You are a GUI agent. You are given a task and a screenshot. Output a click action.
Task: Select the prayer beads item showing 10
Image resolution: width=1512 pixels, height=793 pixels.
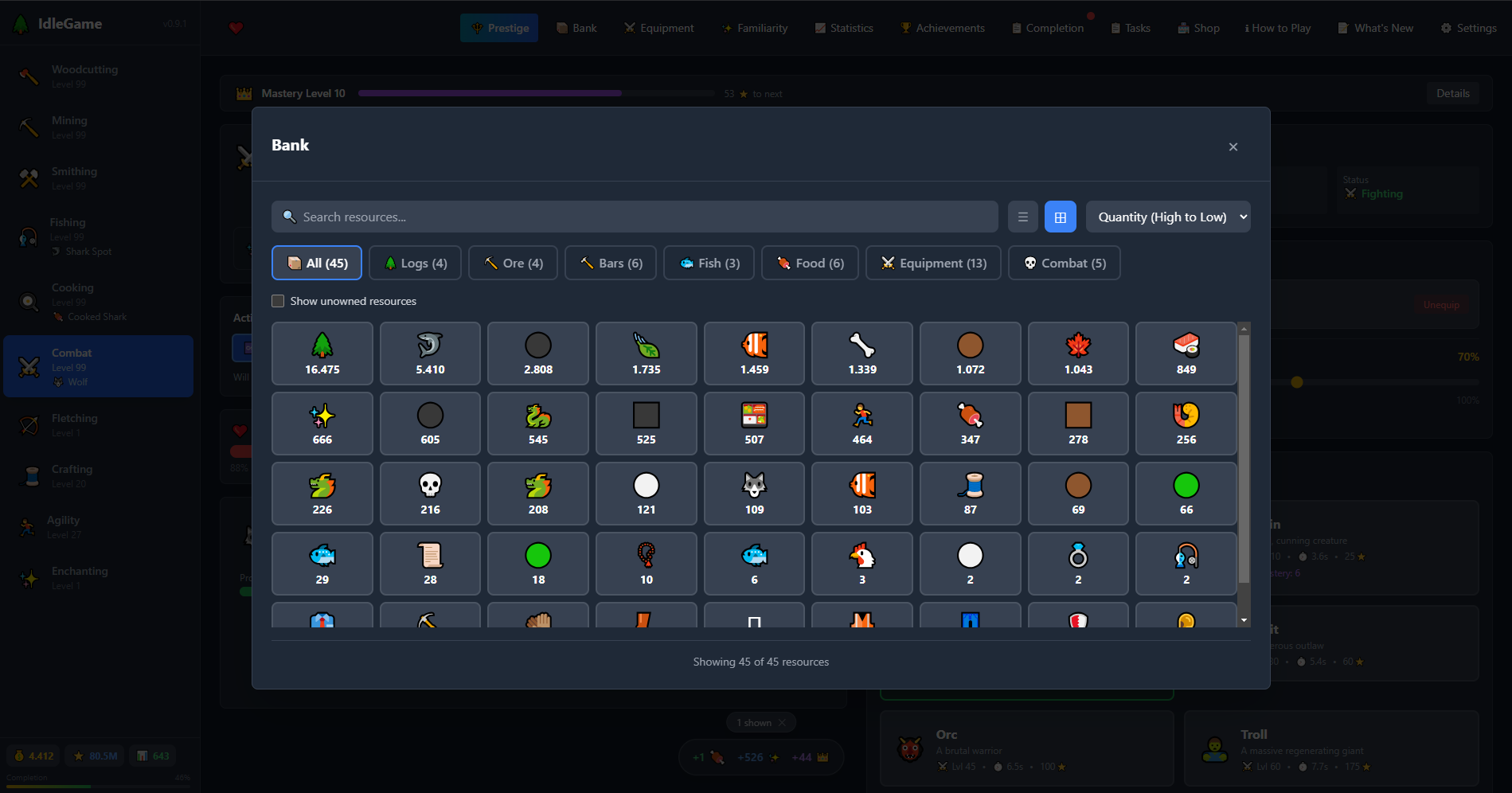[646, 564]
